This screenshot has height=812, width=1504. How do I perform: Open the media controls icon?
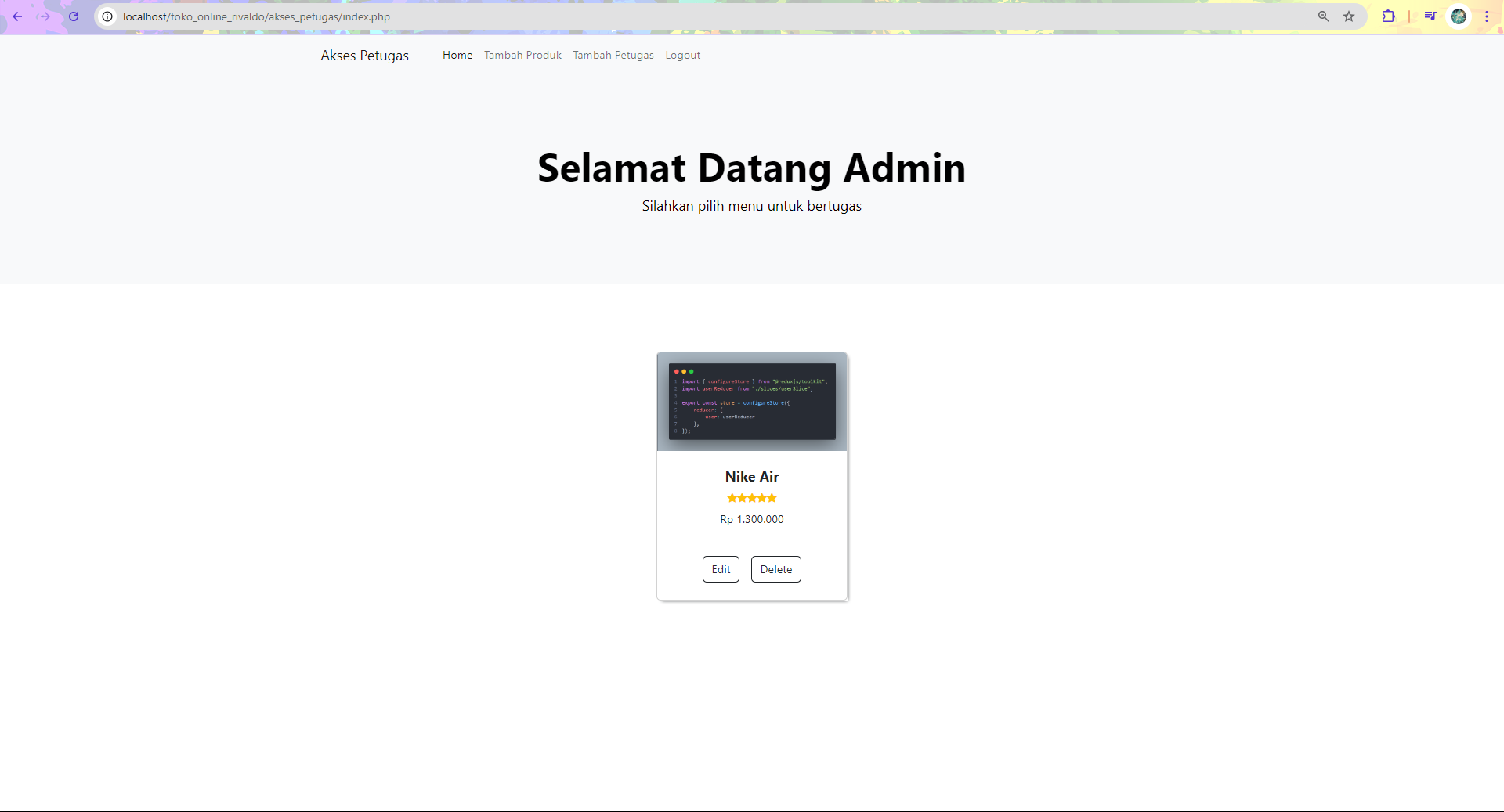tap(1430, 16)
